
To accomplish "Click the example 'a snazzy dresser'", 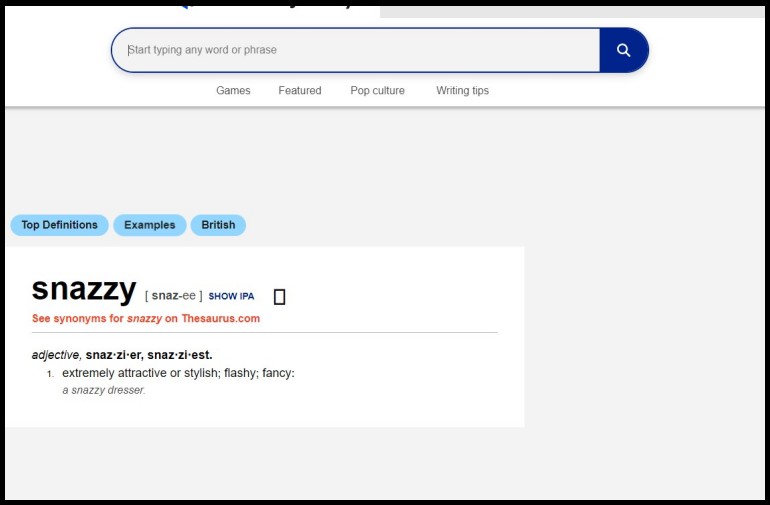I will click(104, 390).
